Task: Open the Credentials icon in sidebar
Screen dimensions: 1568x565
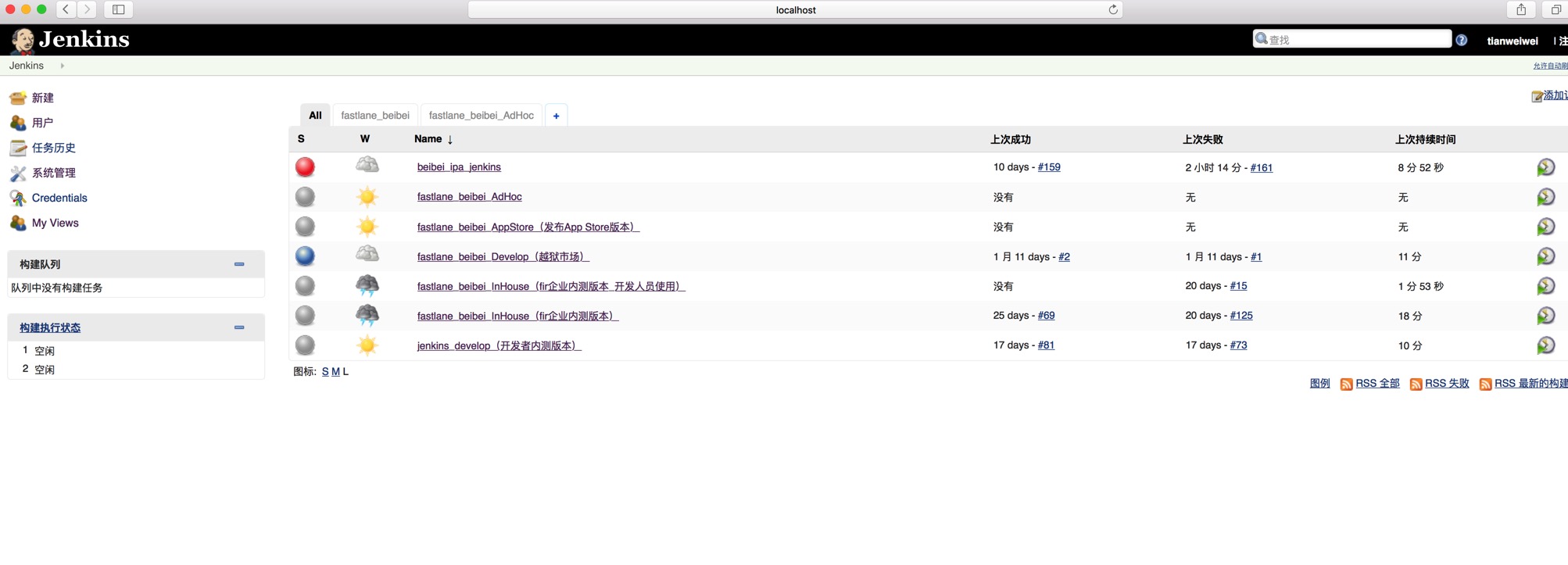Action: click(18, 198)
